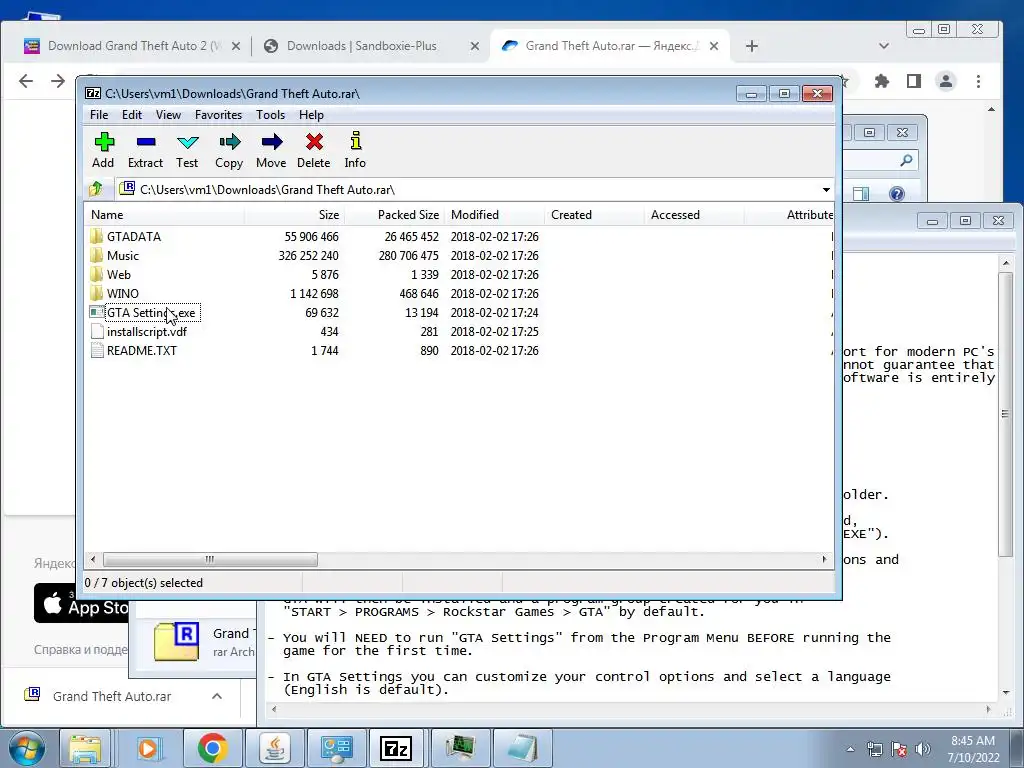1024x768 pixels.
Task: Click the Add button in 7-Zip toolbar
Action: click(103, 150)
